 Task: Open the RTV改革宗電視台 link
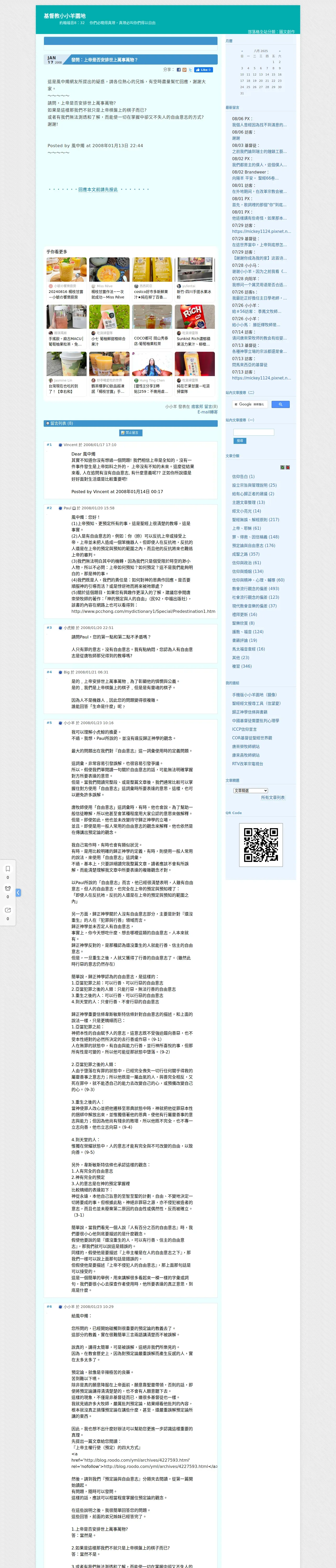[x=248, y=764]
